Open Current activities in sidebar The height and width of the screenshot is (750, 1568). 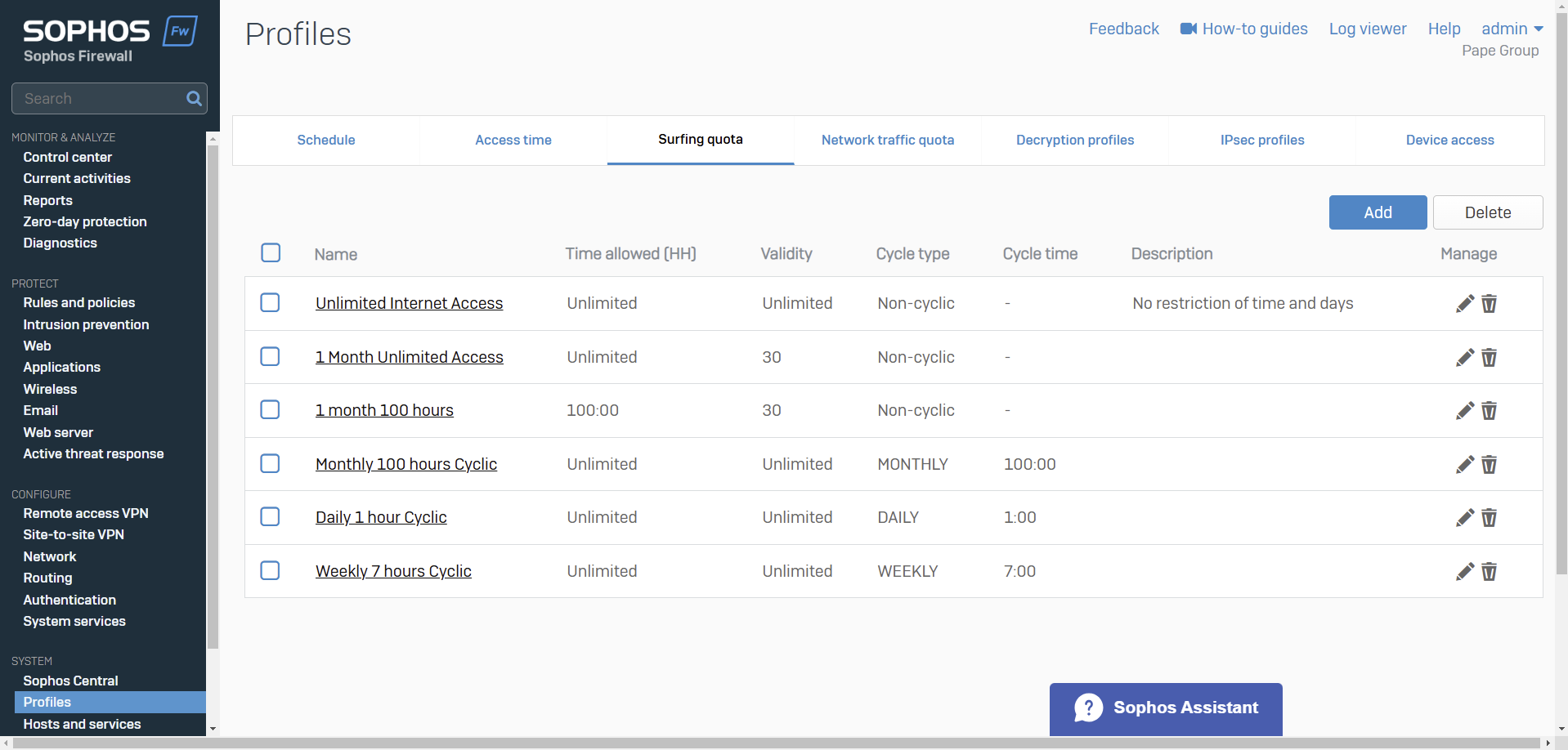tap(77, 178)
